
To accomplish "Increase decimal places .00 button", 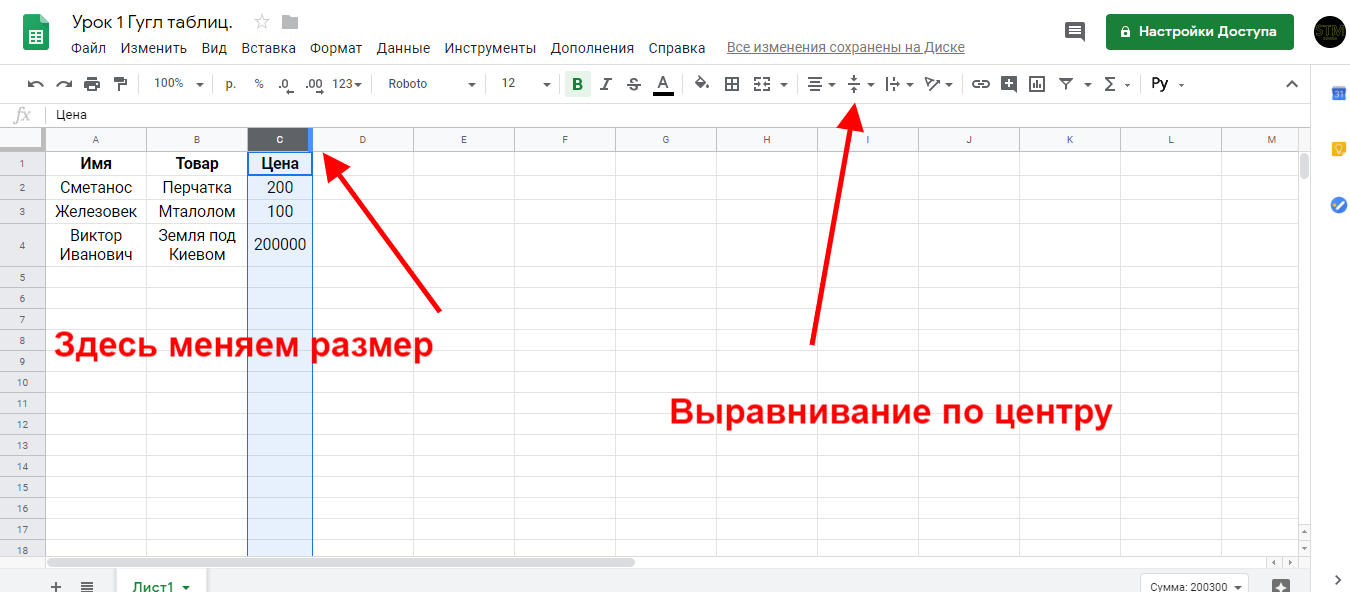I will (x=314, y=84).
